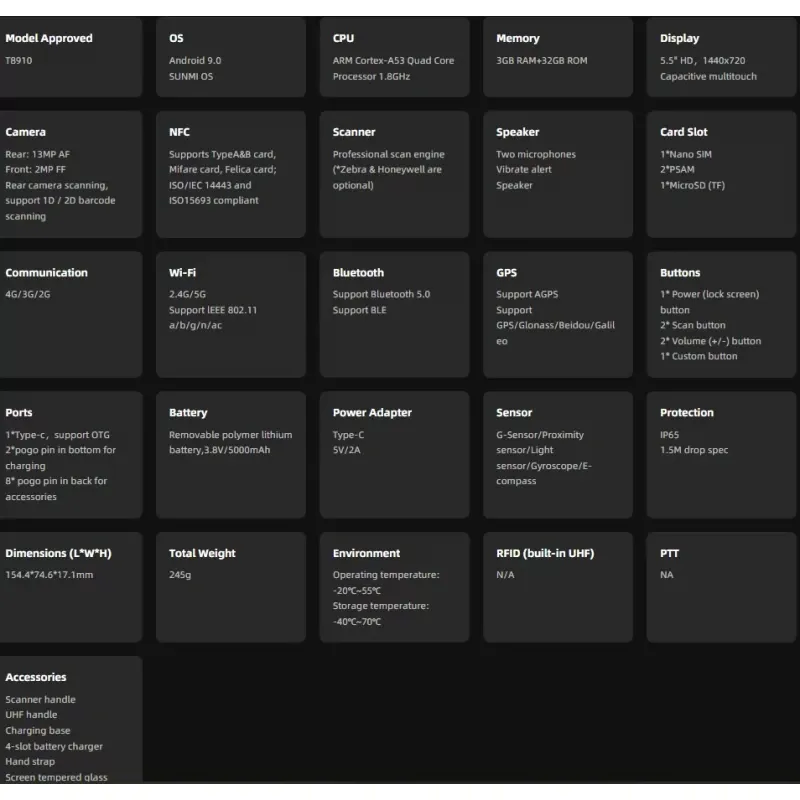Select the Communication 4G/3G/2G card
800x800 pixels.
point(70,314)
